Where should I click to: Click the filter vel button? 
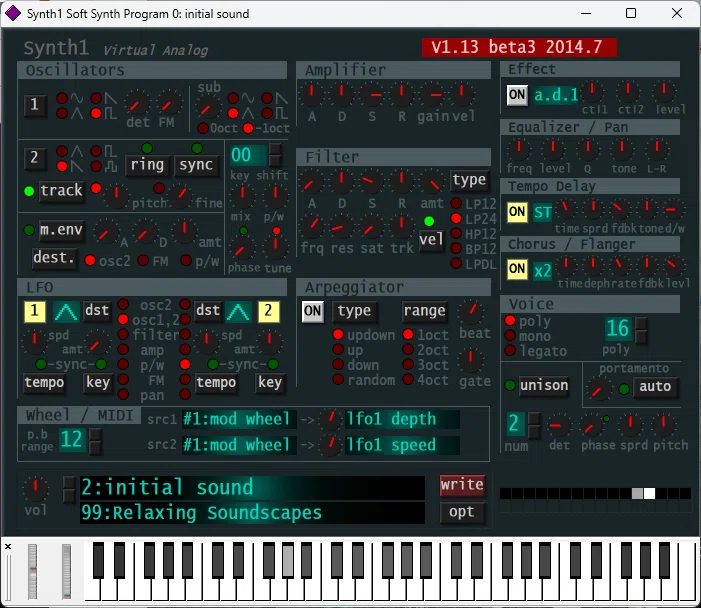click(431, 240)
